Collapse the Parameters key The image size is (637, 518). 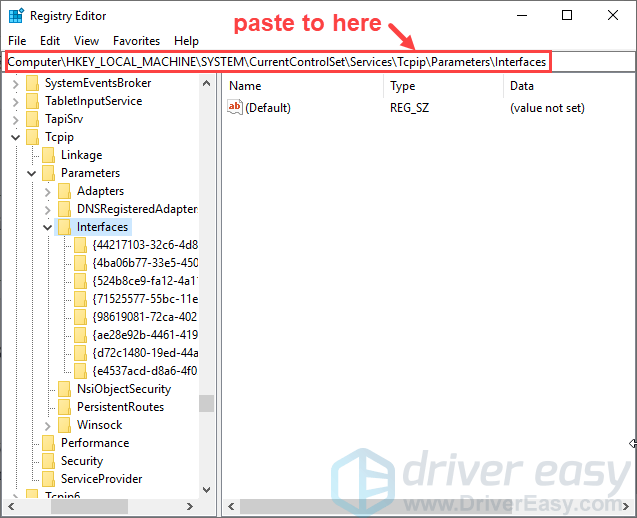coord(32,173)
